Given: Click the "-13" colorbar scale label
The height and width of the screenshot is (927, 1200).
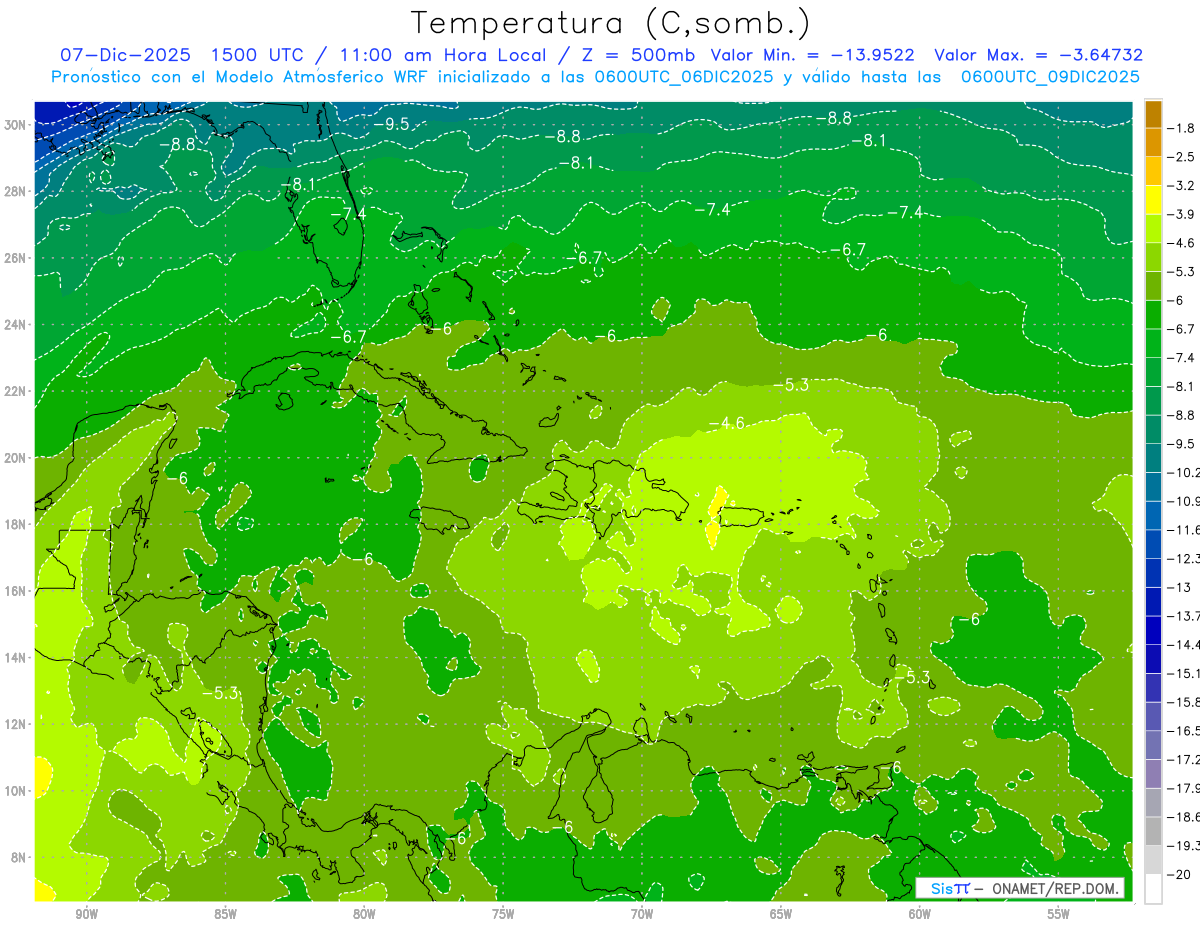Looking at the screenshot, I should 1179,587.
